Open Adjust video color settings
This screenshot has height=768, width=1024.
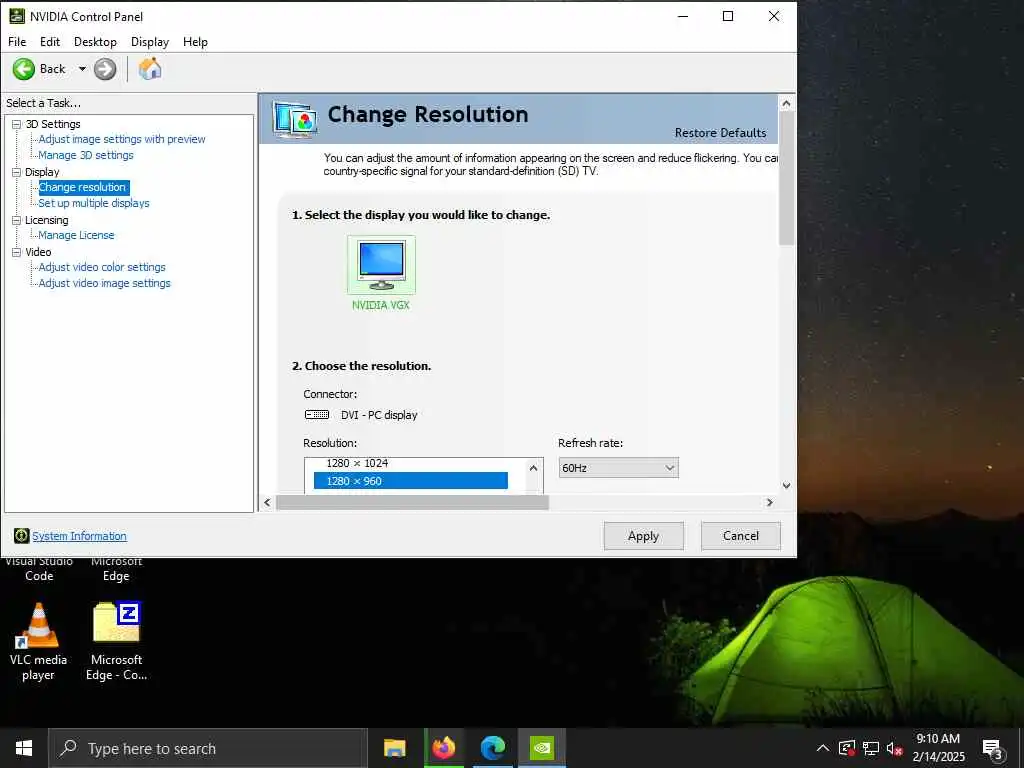click(102, 267)
